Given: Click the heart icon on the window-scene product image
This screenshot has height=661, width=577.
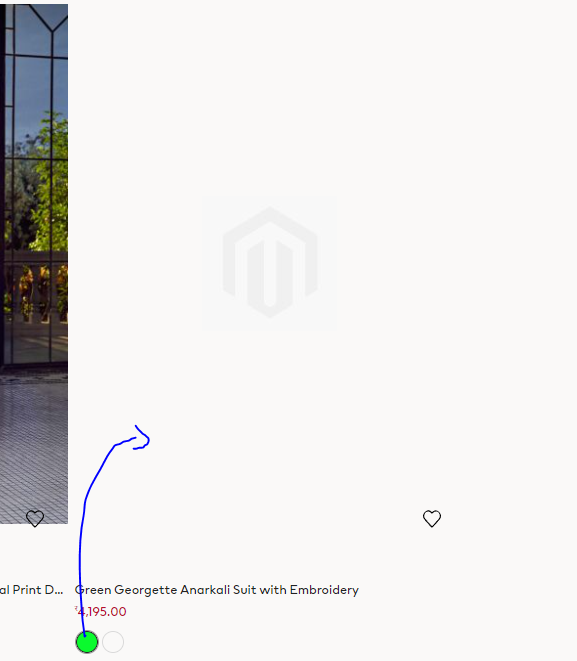Looking at the screenshot, I should click(x=35, y=519).
